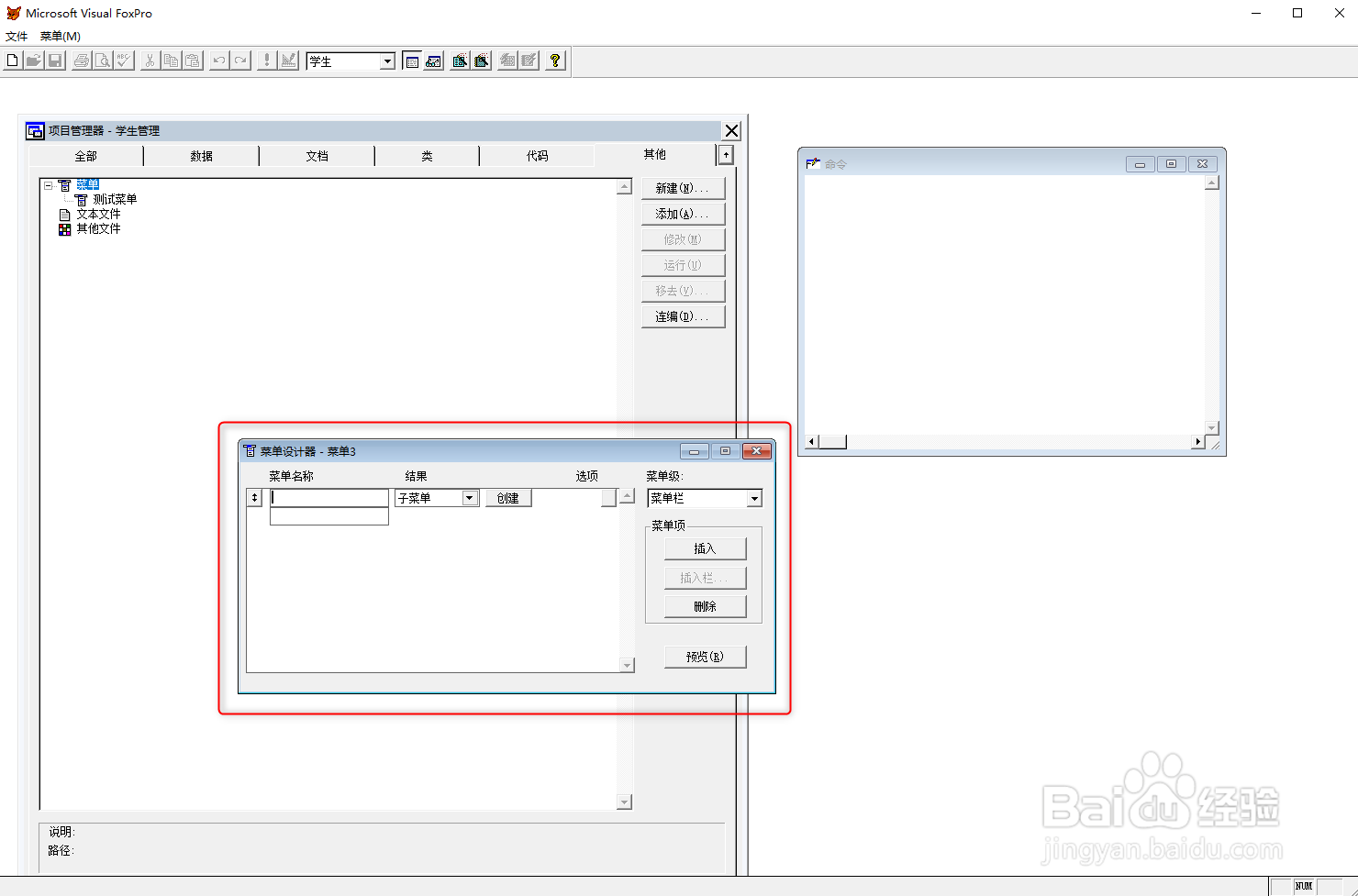The width and height of the screenshot is (1358, 896).
Task: Select 其他文件 in the project tree
Action: (x=98, y=228)
